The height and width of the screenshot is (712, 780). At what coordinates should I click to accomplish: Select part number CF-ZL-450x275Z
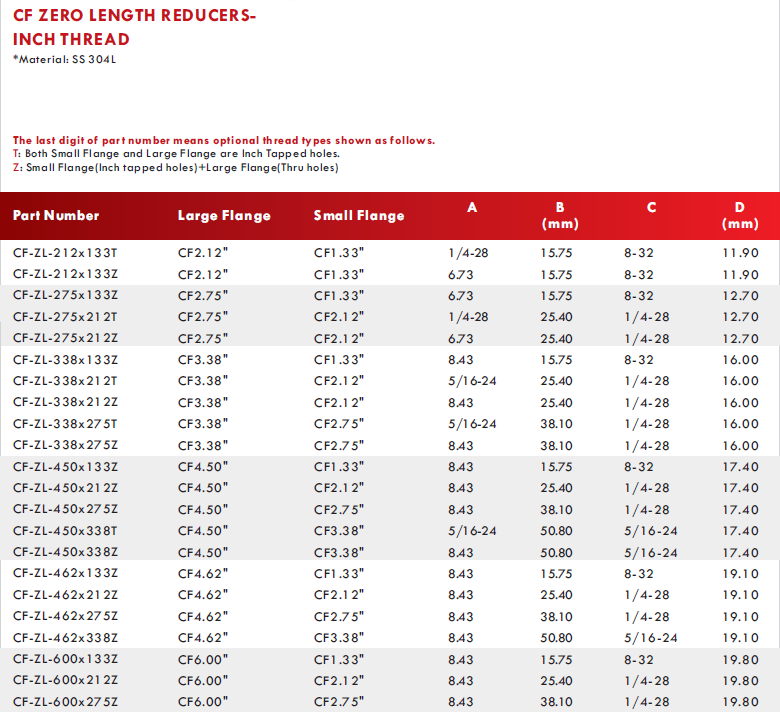pos(65,509)
